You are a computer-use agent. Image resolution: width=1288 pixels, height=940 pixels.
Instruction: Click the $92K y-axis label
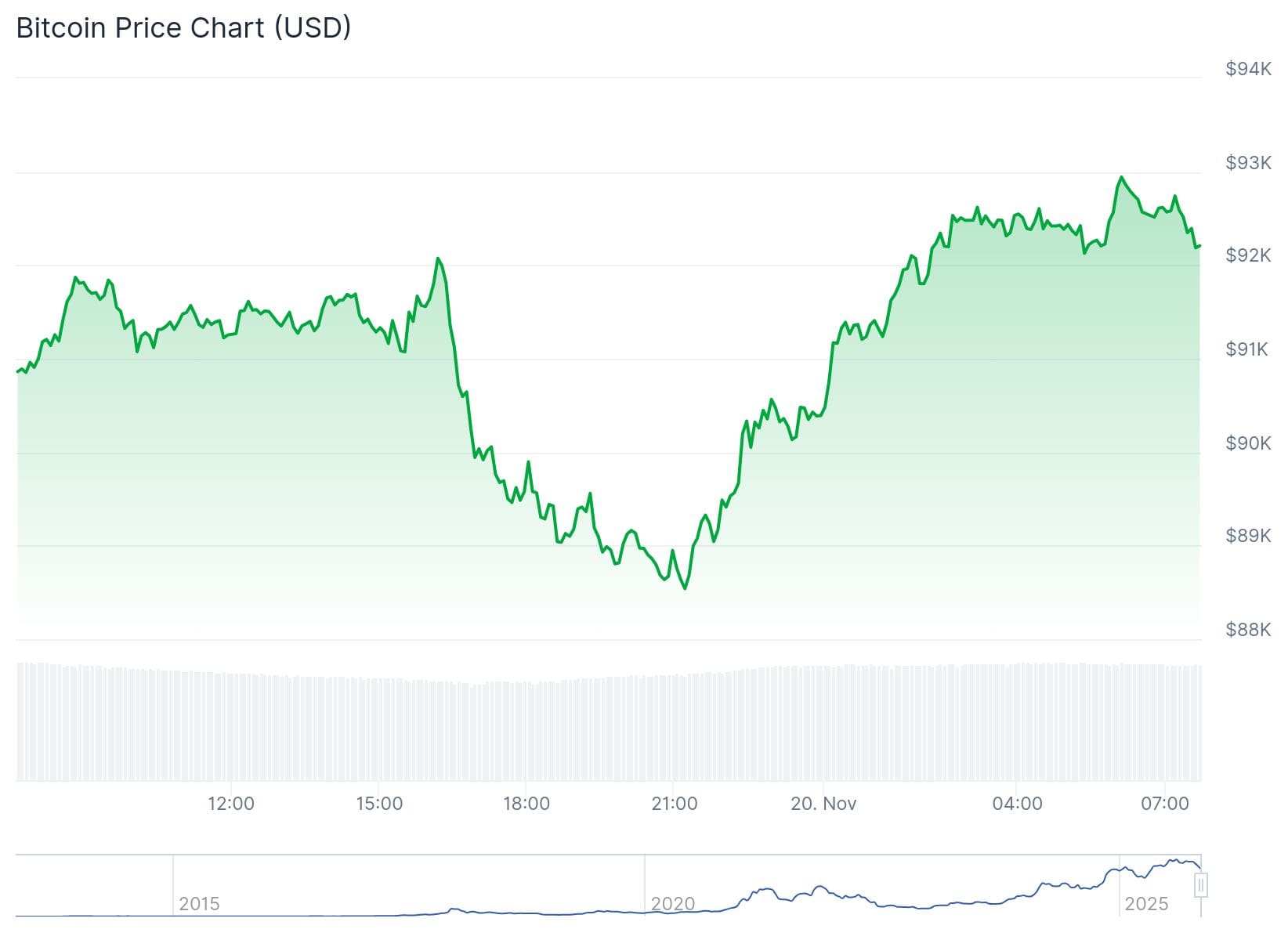(x=1248, y=255)
